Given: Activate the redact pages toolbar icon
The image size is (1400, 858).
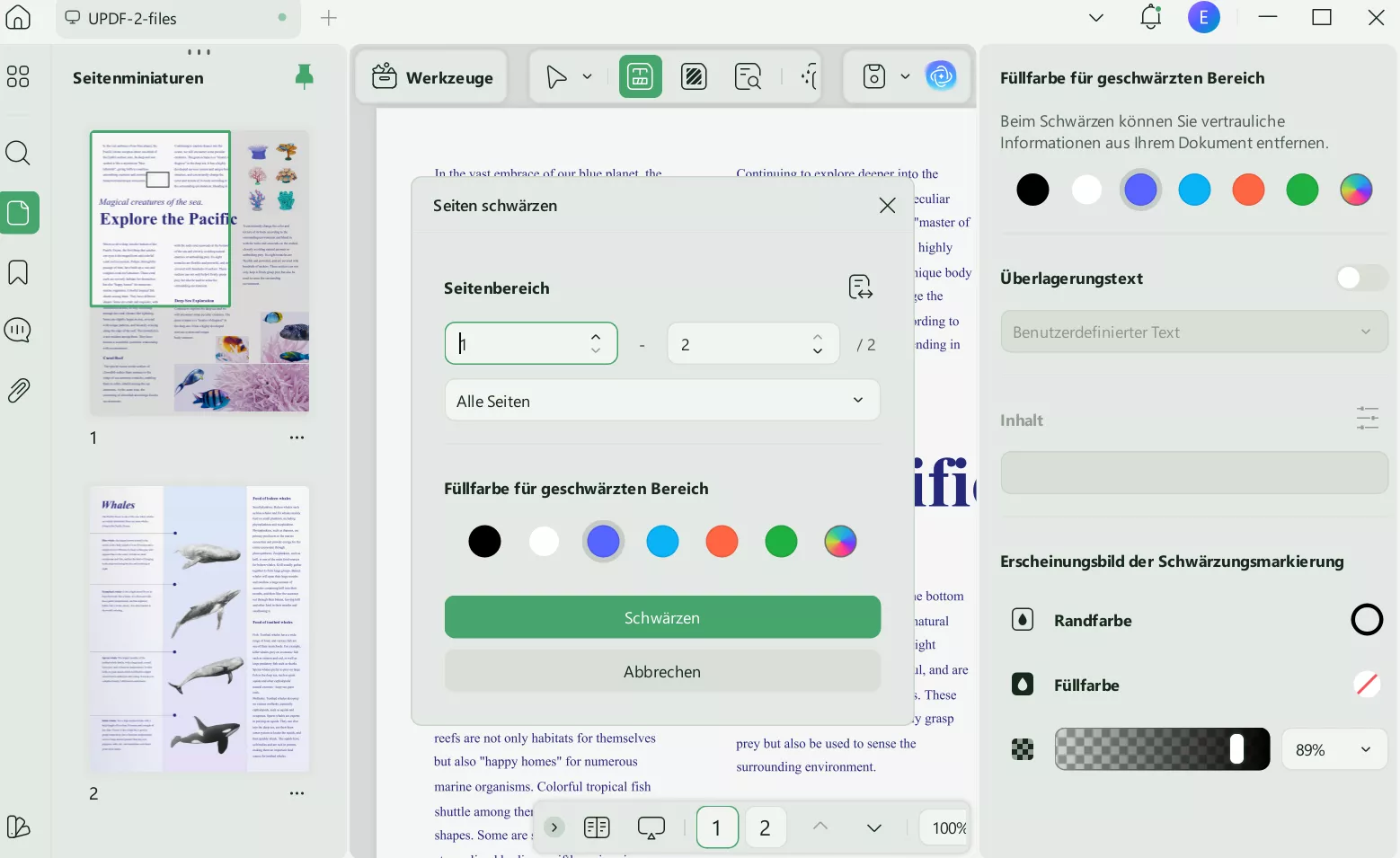Looking at the screenshot, I should pos(640,76).
